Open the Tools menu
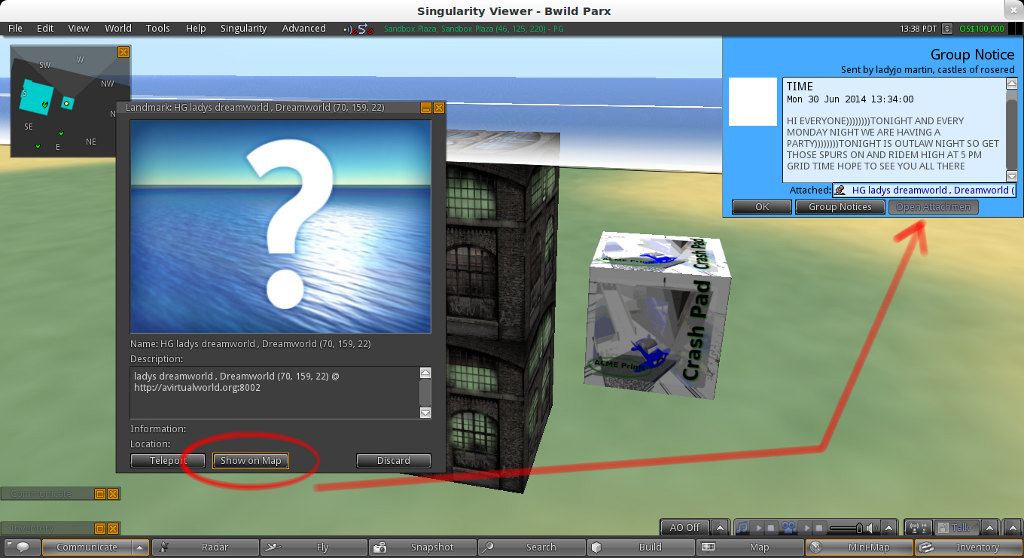Viewport: 1024px width, 558px height. point(157,28)
